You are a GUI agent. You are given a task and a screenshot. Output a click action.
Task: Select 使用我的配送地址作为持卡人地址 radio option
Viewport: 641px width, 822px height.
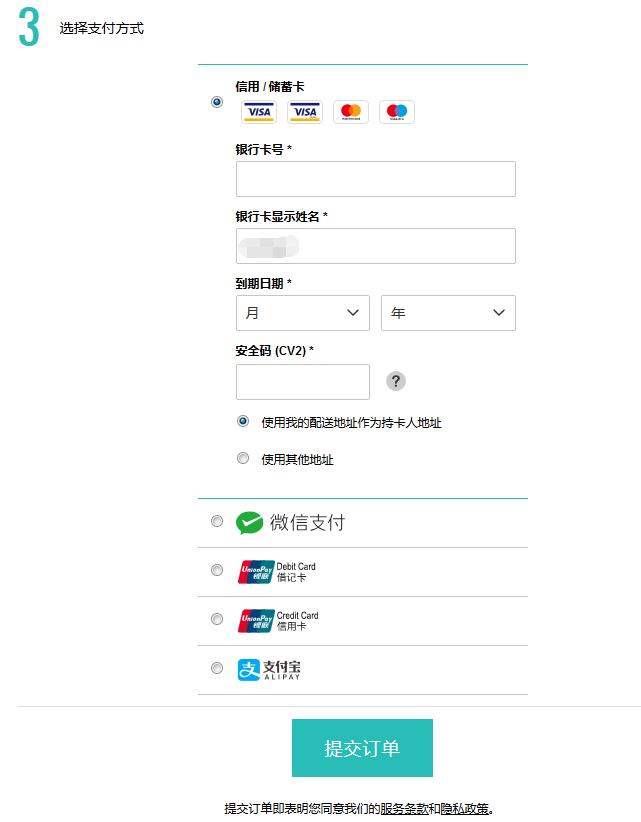243,422
